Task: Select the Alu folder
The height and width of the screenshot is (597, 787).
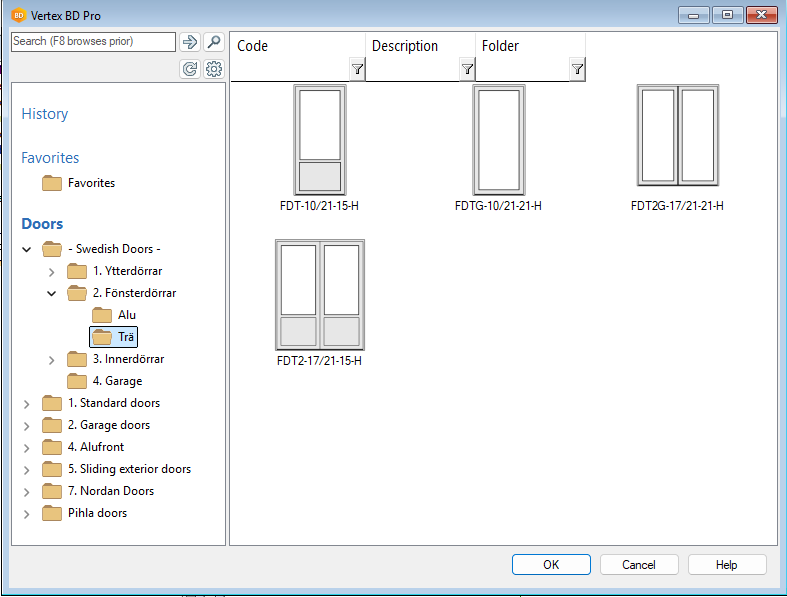Action: [126, 315]
